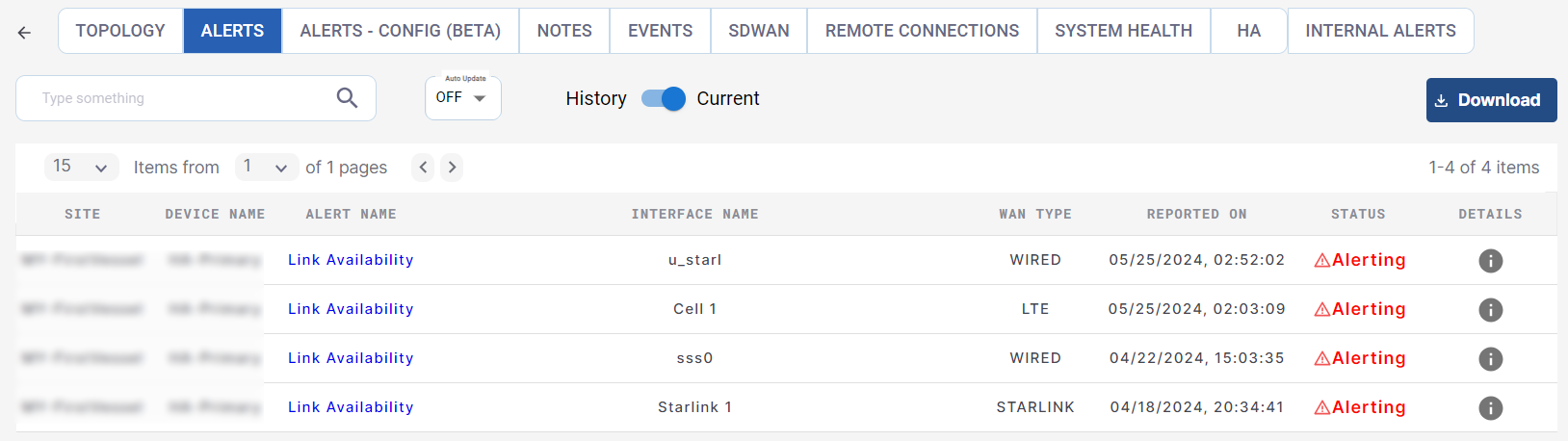Open details info for sss0 alert
This screenshot has width=1568, height=441.
[1490, 359]
